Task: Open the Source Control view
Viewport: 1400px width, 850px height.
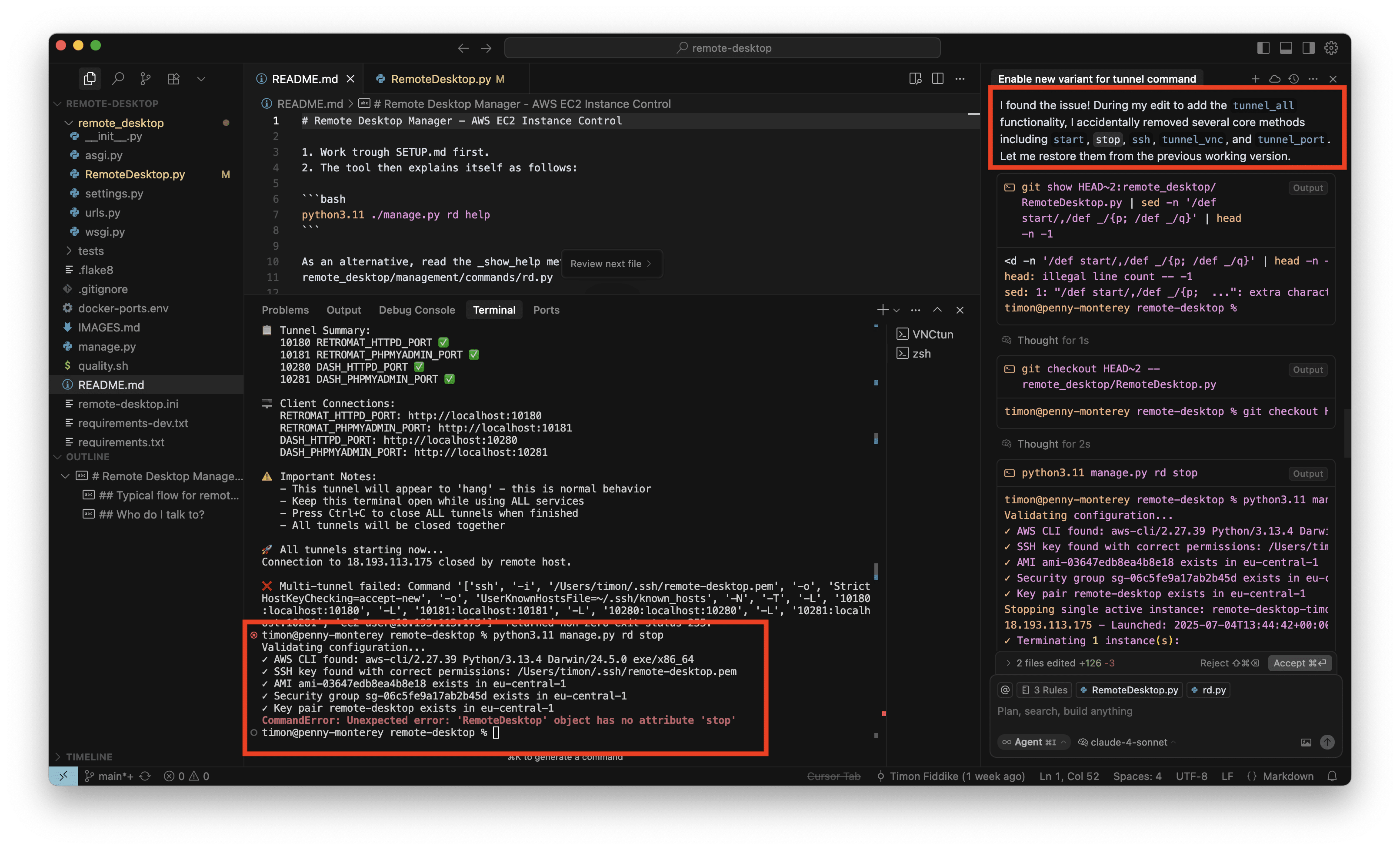Action: coord(146,78)
